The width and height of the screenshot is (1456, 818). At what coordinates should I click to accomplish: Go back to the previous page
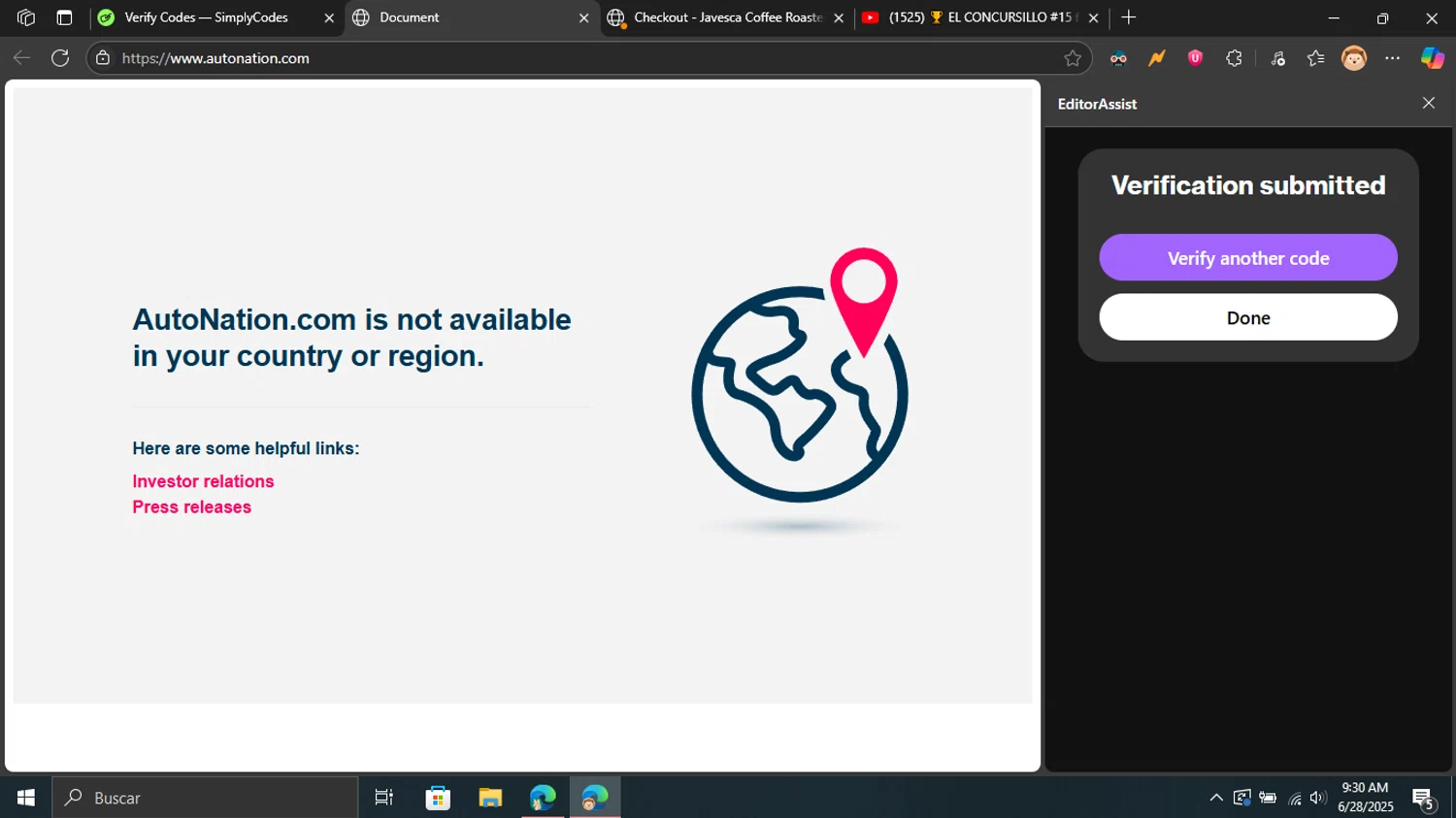click(21, 58)
